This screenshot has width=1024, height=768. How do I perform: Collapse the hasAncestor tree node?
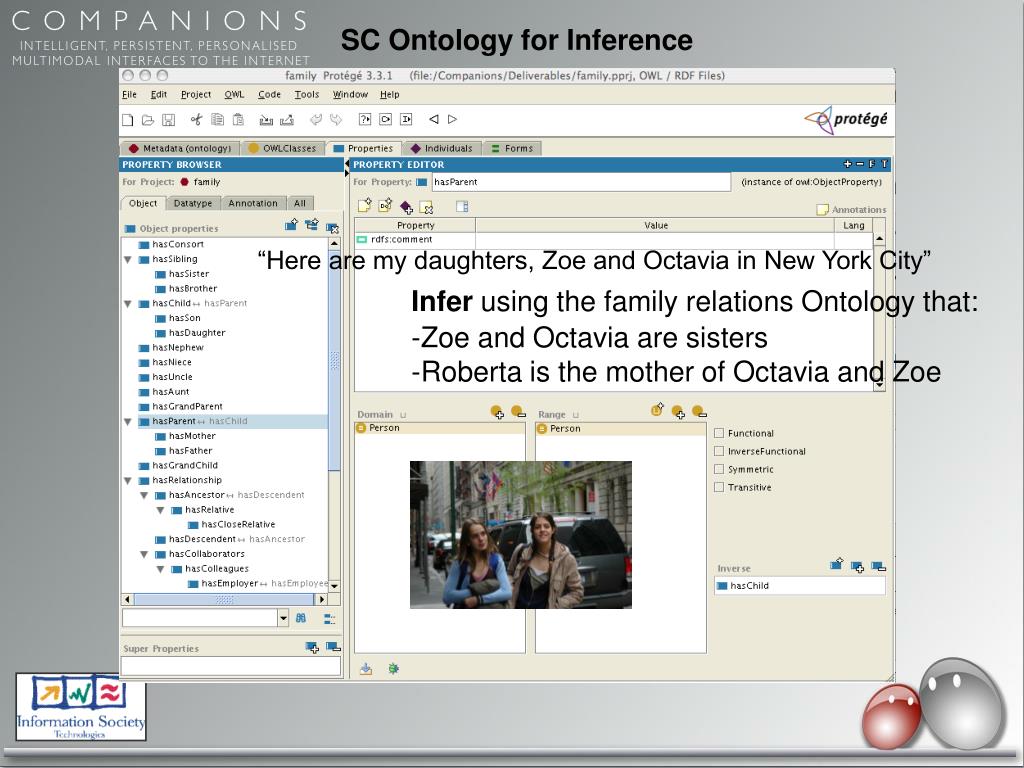[x=144, y=496]
